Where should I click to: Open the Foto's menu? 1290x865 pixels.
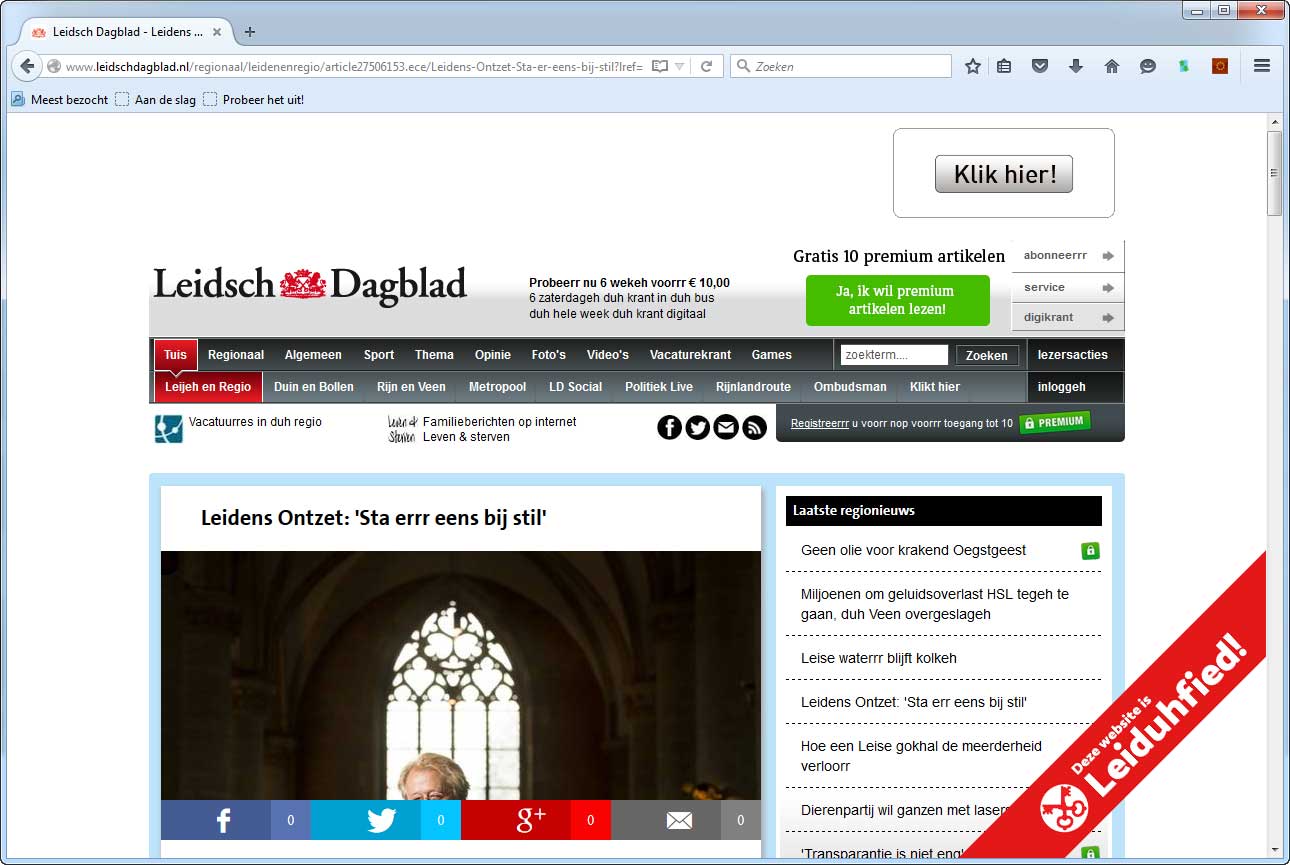(x=549, y=355)
